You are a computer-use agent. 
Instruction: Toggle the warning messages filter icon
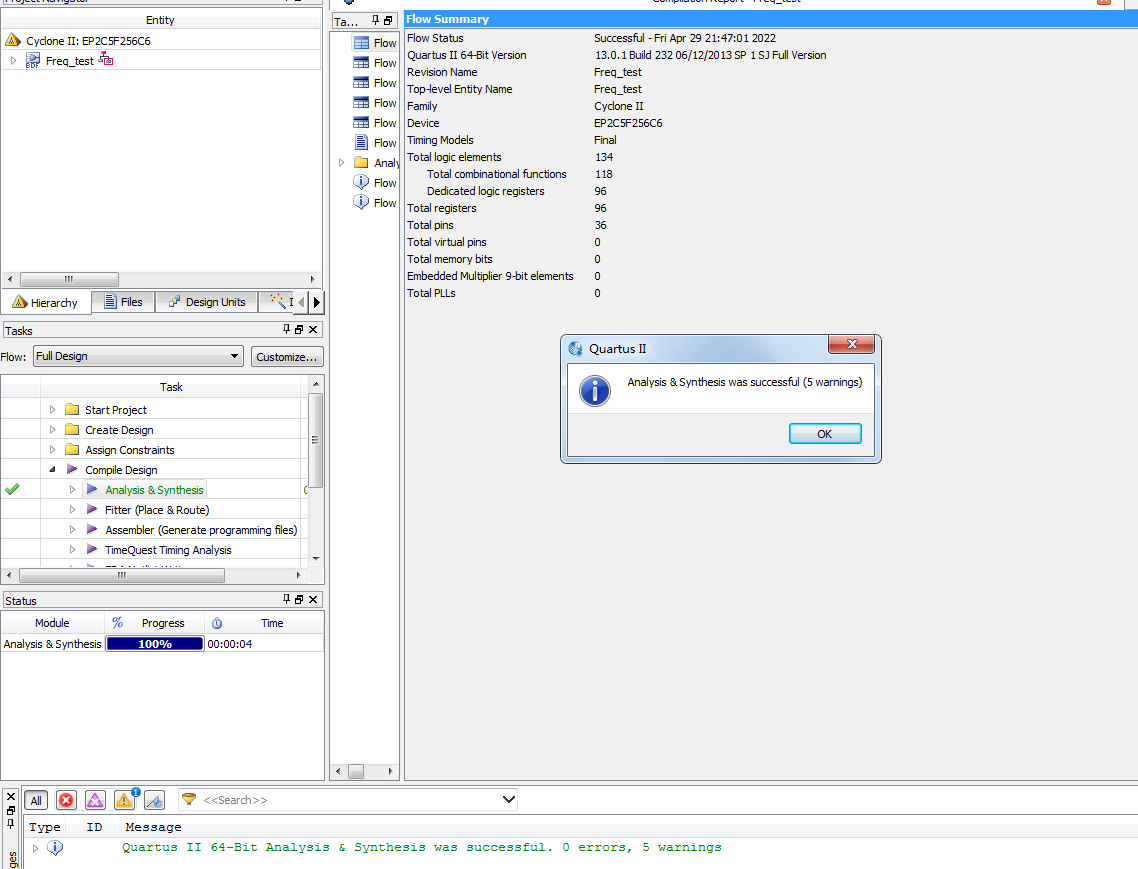[124, 800]
